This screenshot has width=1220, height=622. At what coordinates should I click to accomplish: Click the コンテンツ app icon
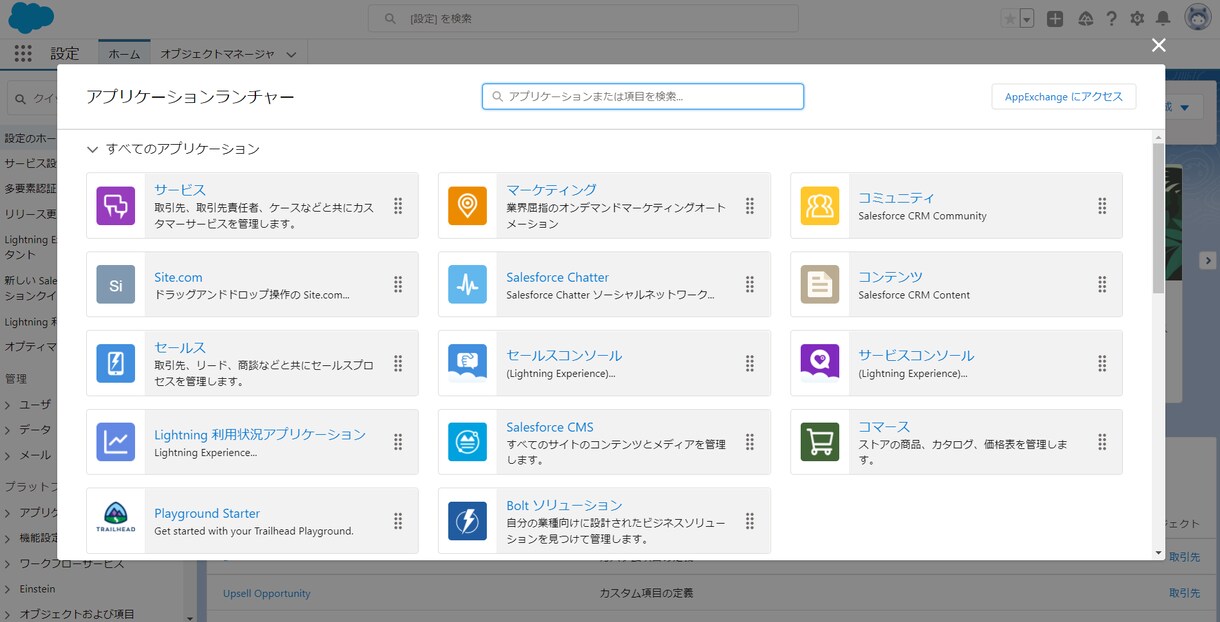pos(820,285)
